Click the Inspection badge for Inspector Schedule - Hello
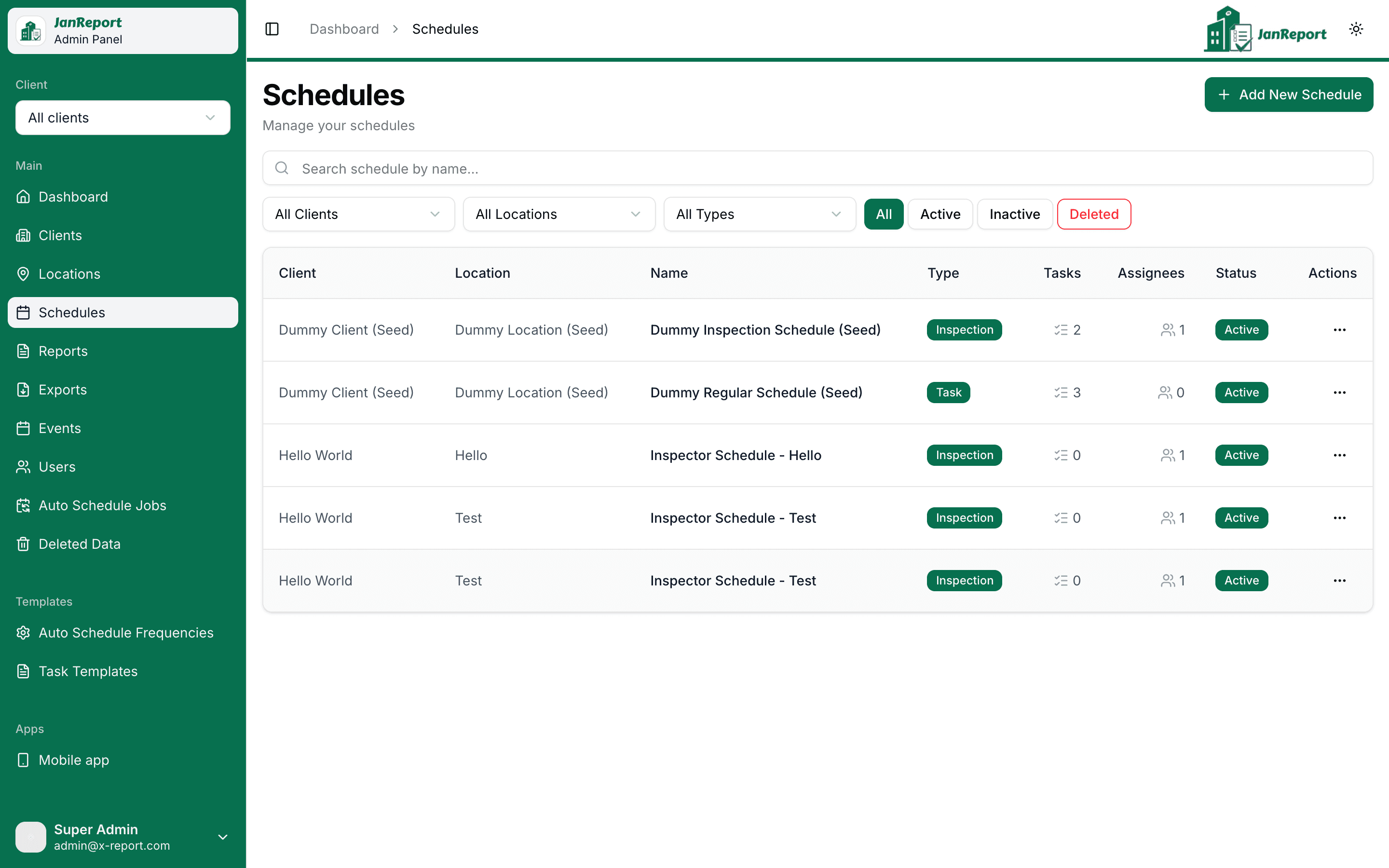Viewport: 1389px width, 868px height. (x=964, y=455)
